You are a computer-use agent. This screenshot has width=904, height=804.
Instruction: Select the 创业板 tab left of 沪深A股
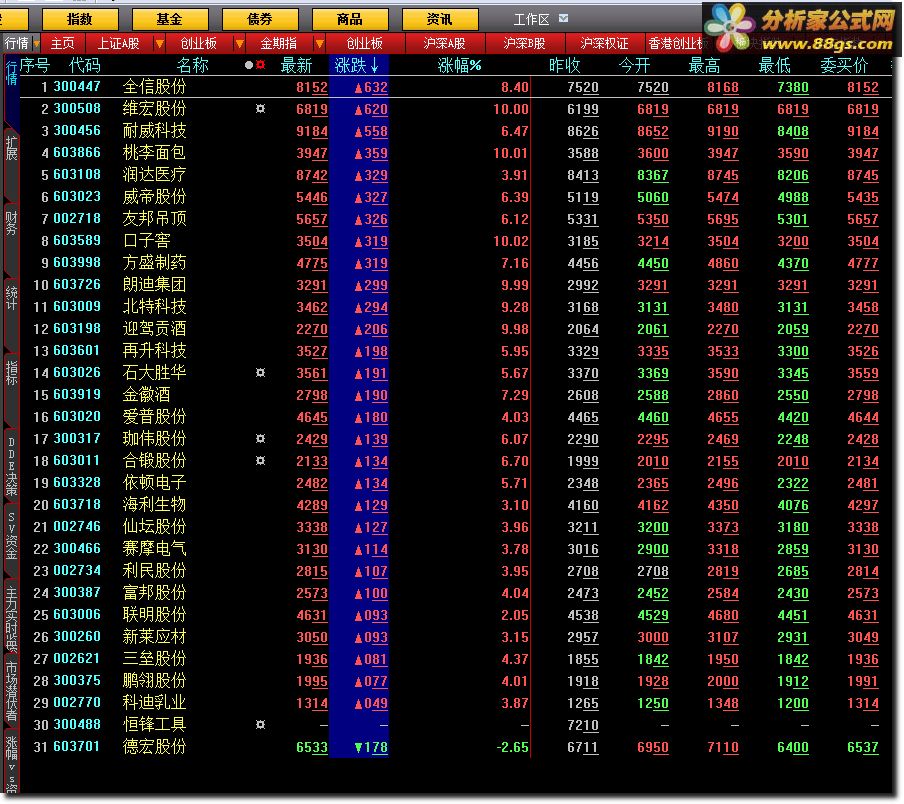tap(364, 43)
